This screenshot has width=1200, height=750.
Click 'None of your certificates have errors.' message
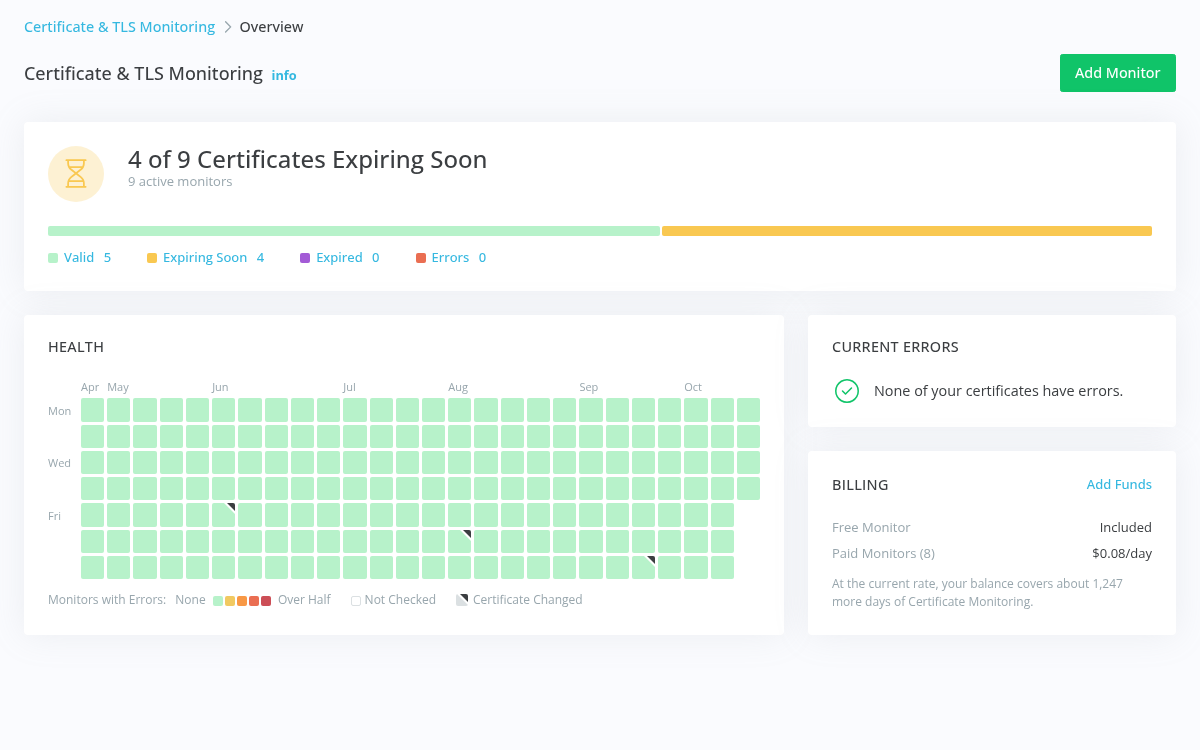(x=998, y=391)
